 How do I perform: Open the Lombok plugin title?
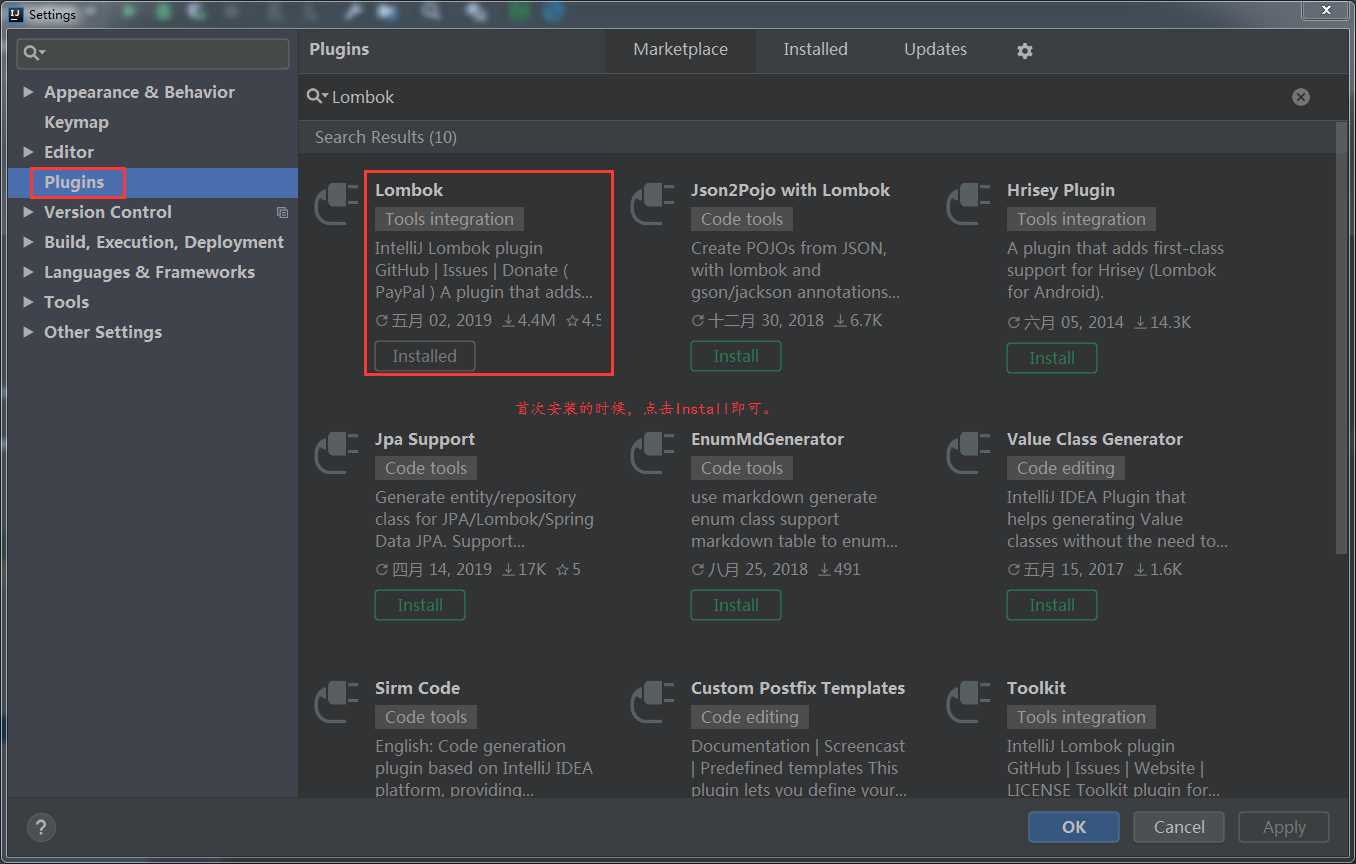click(409, 190)
